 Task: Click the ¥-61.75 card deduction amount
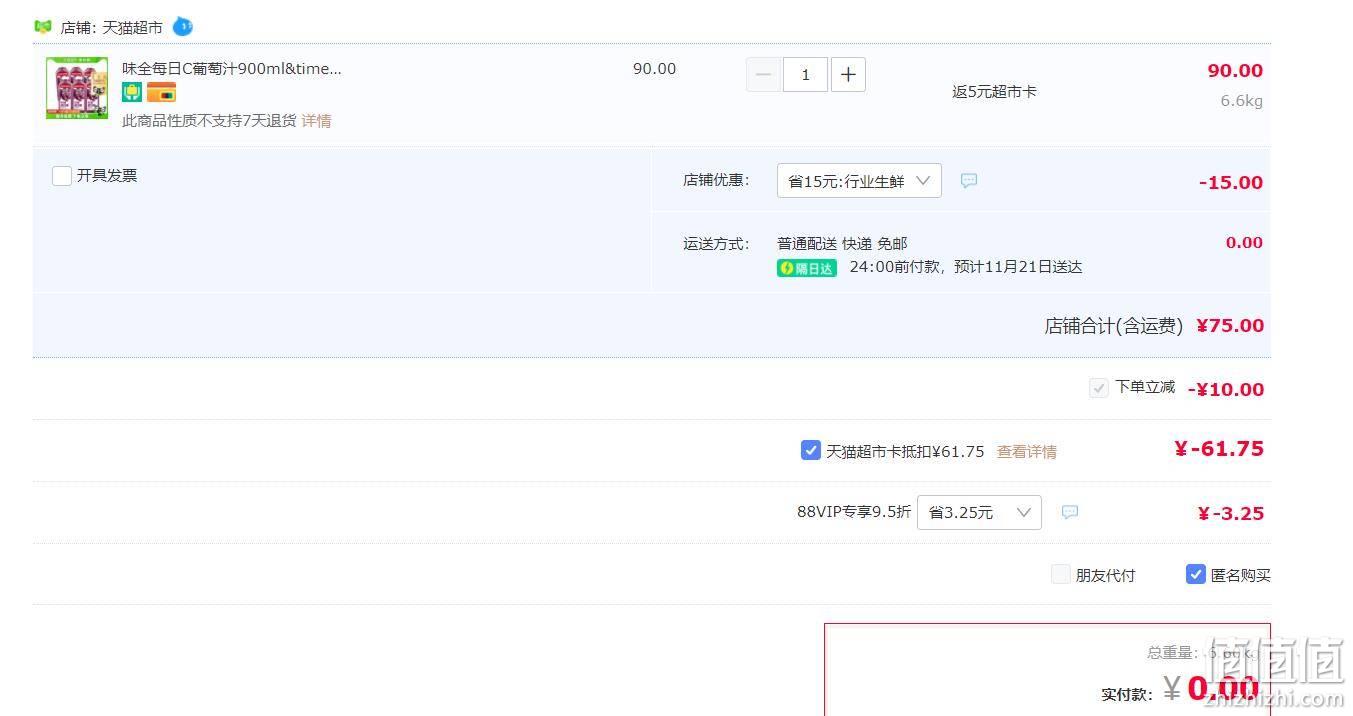(1219, 449)
